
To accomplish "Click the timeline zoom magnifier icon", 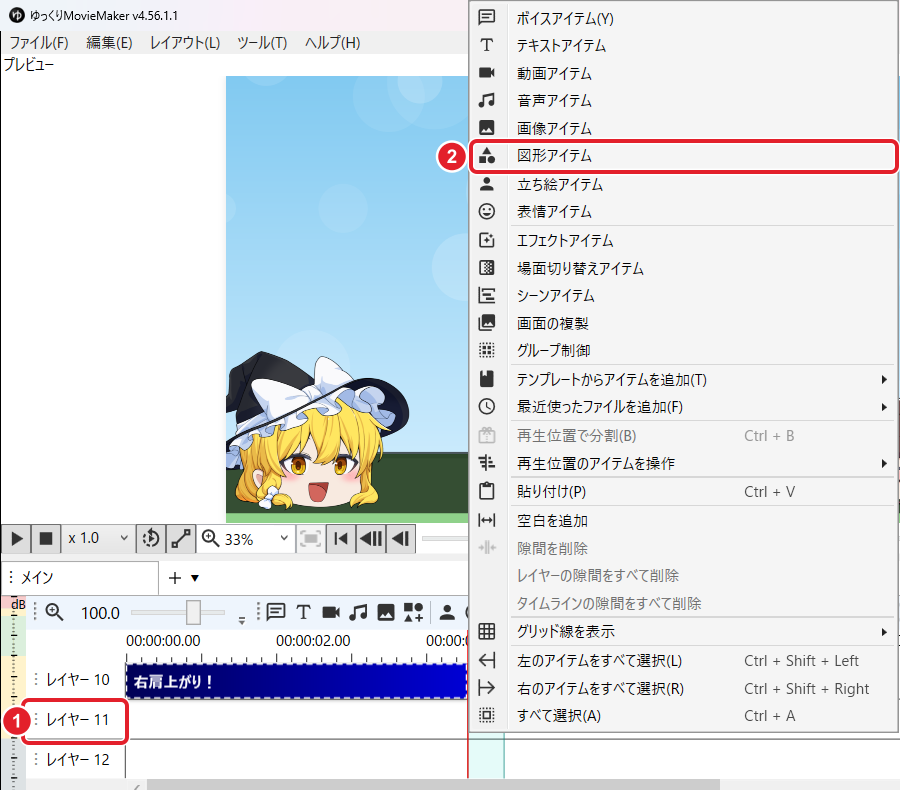I will point(55,612).
